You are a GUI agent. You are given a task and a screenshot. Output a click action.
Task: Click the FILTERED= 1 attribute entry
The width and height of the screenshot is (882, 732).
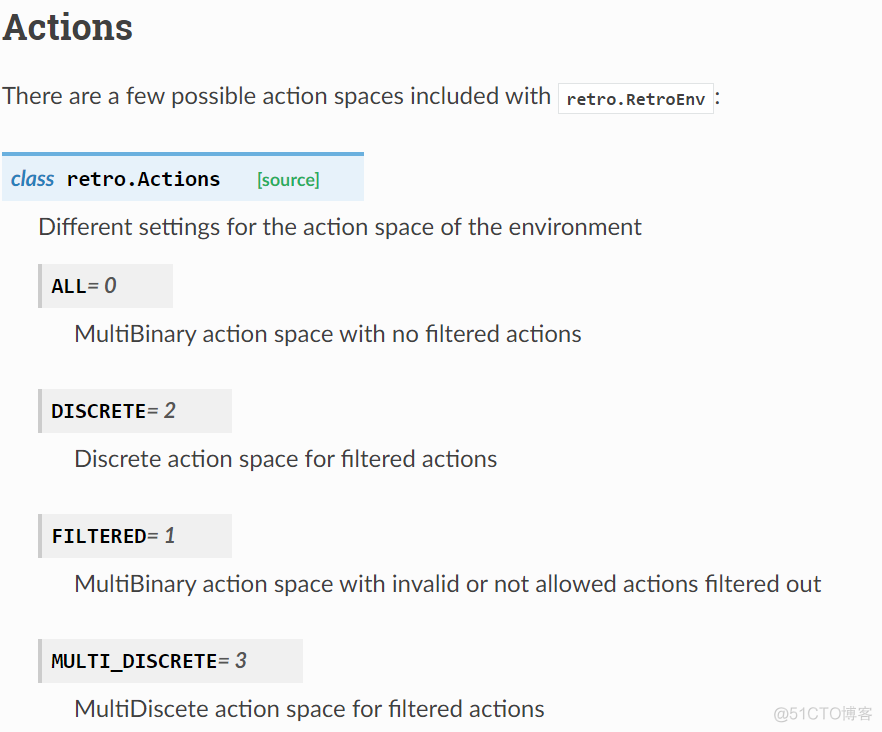(x=135, y=536)
